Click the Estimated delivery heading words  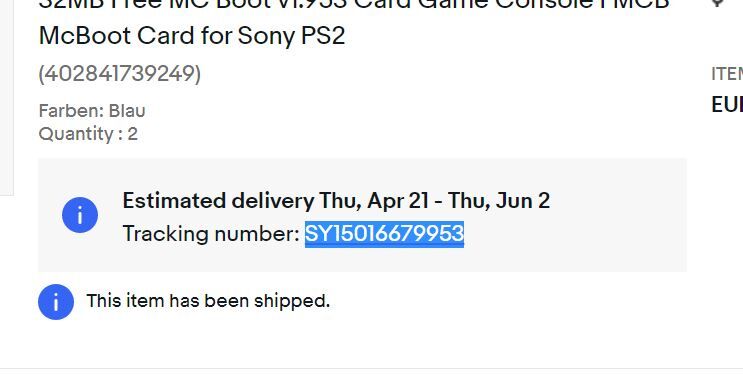218,201
